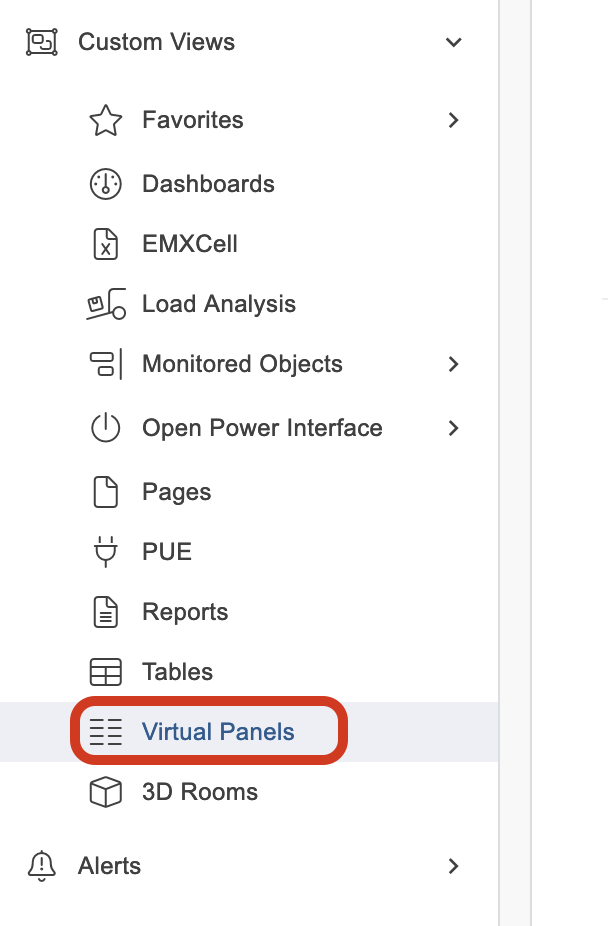Click the Custom Views section icon

[41, 42]
